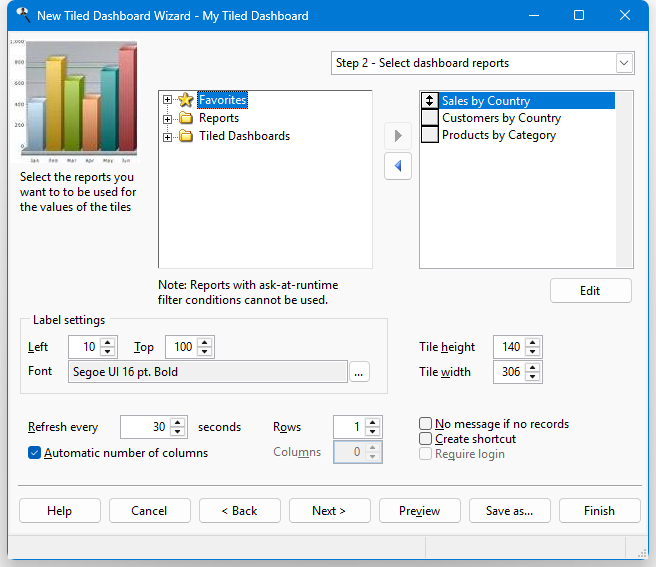Click the Edit button
This screenshot has height=567, width=656.
[590, 291]
